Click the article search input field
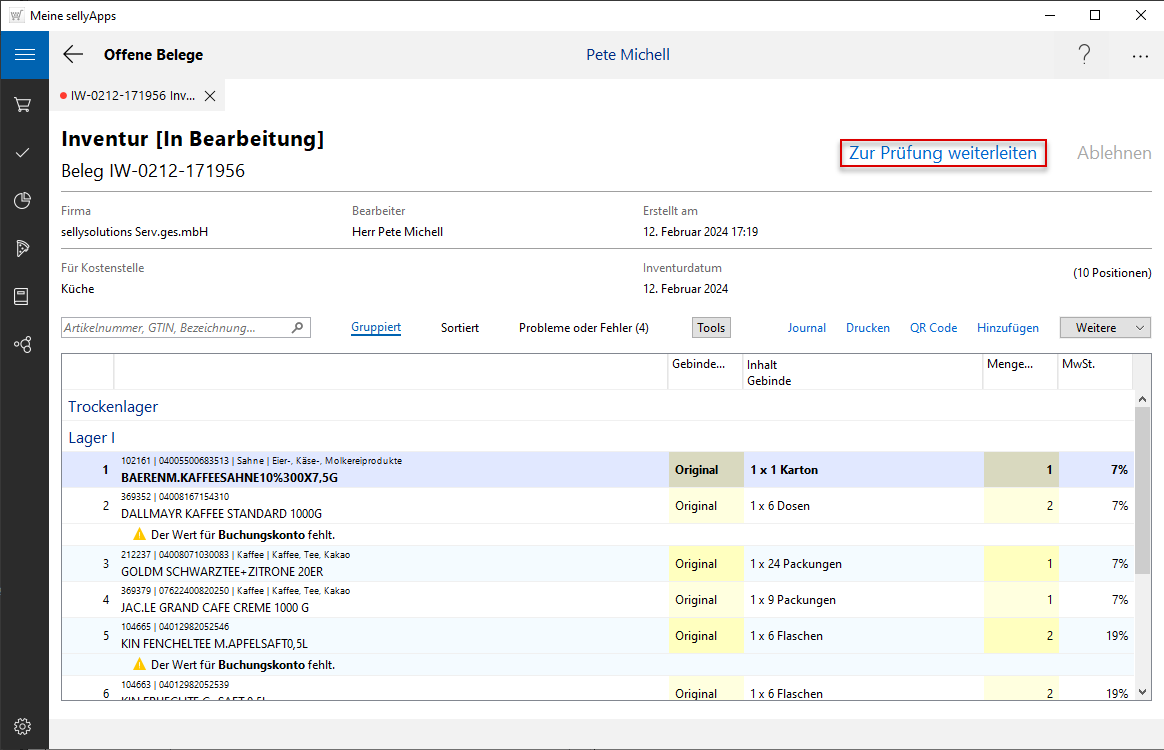The height and width of the screenshot is (750, 1164). (x=175, y=328)
